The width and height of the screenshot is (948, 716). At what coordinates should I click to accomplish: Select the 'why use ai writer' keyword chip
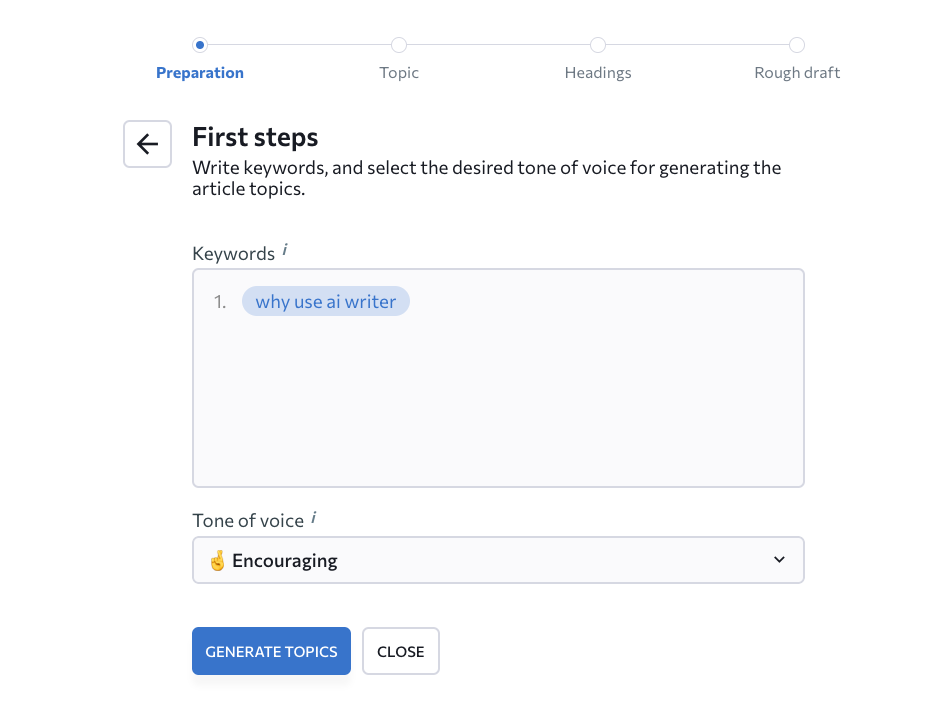[x=326, y=302]
